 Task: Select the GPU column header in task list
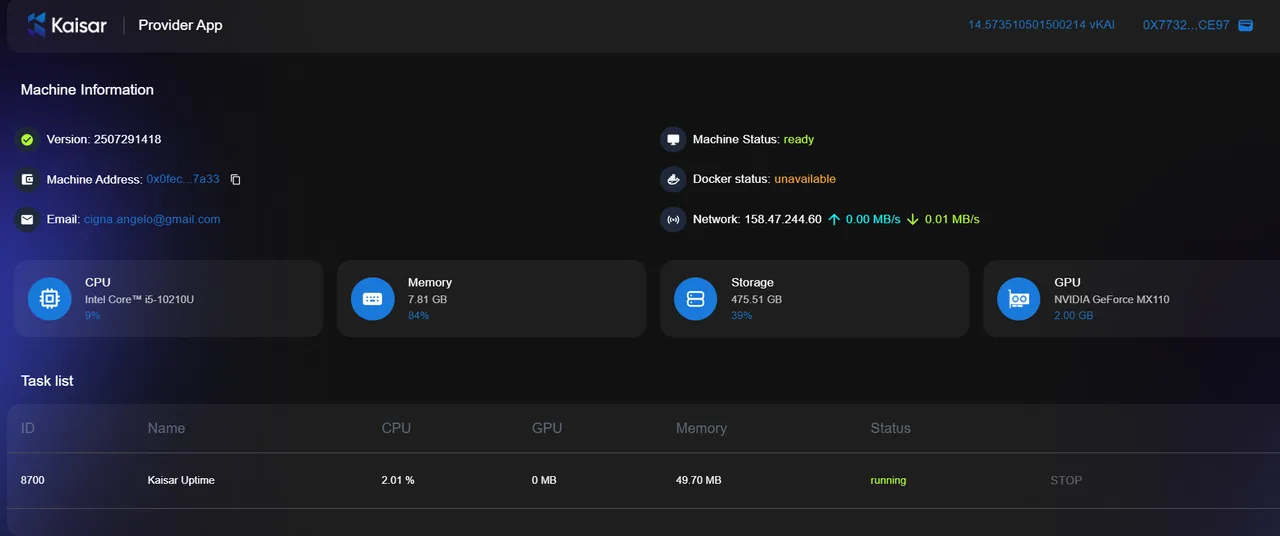(547, 428)
